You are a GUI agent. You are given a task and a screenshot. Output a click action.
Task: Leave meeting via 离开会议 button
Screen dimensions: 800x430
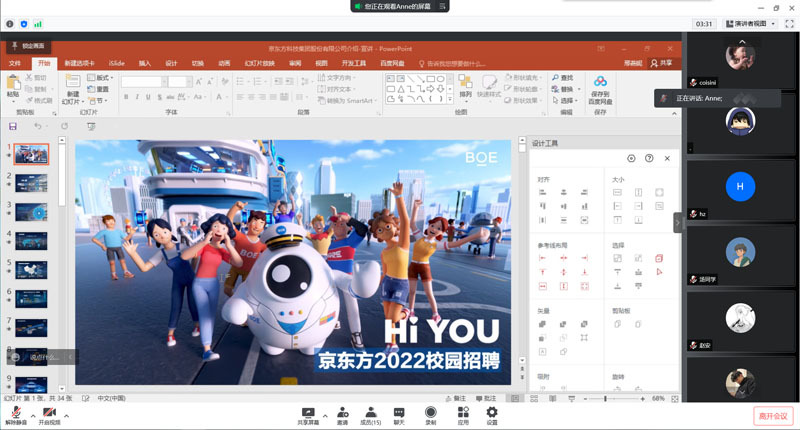[x=772, y=415]
